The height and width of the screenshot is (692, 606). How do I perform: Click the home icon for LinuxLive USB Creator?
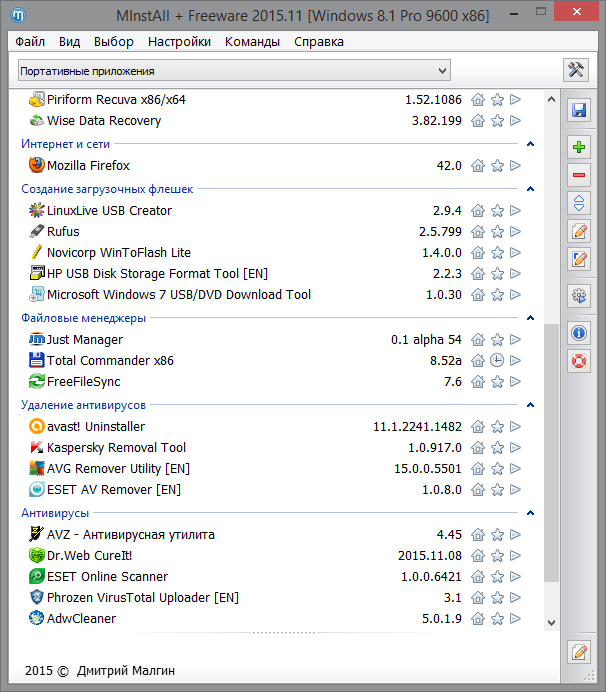point(478,211)
